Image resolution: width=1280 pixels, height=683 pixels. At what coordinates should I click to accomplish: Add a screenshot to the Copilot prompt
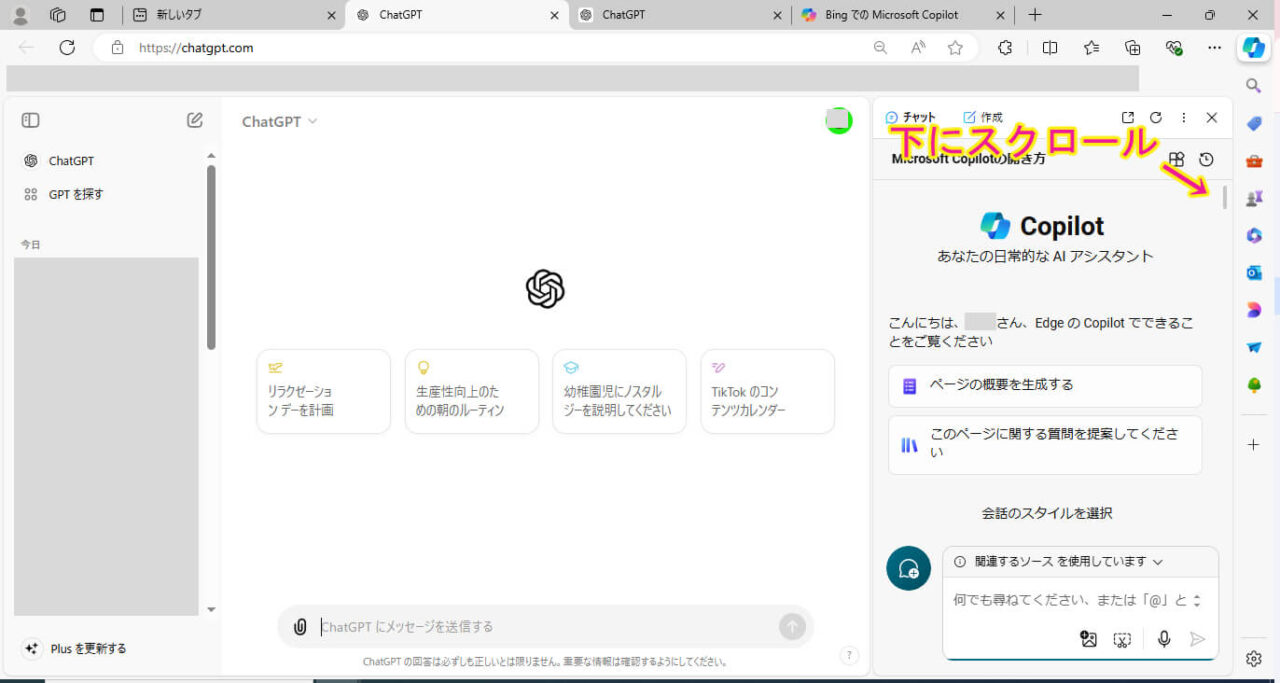1123,639
